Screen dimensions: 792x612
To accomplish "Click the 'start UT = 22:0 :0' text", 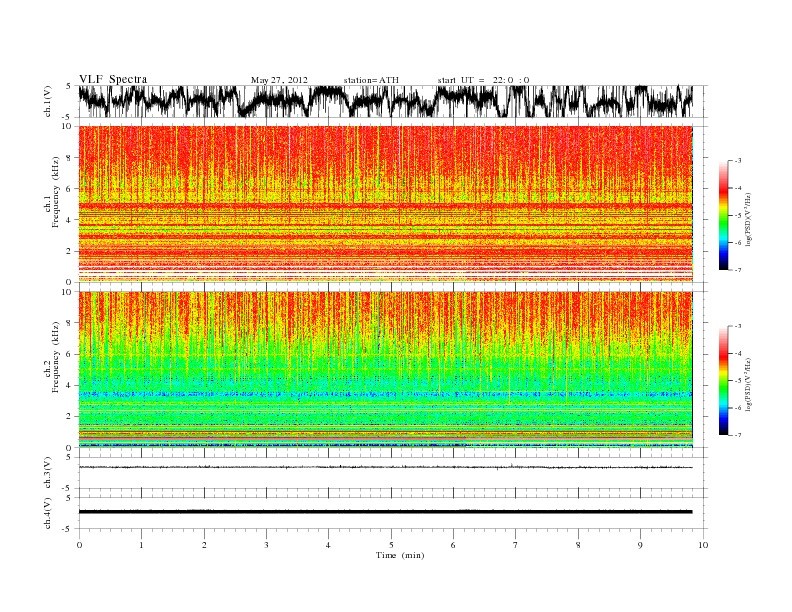I will 483,80.
